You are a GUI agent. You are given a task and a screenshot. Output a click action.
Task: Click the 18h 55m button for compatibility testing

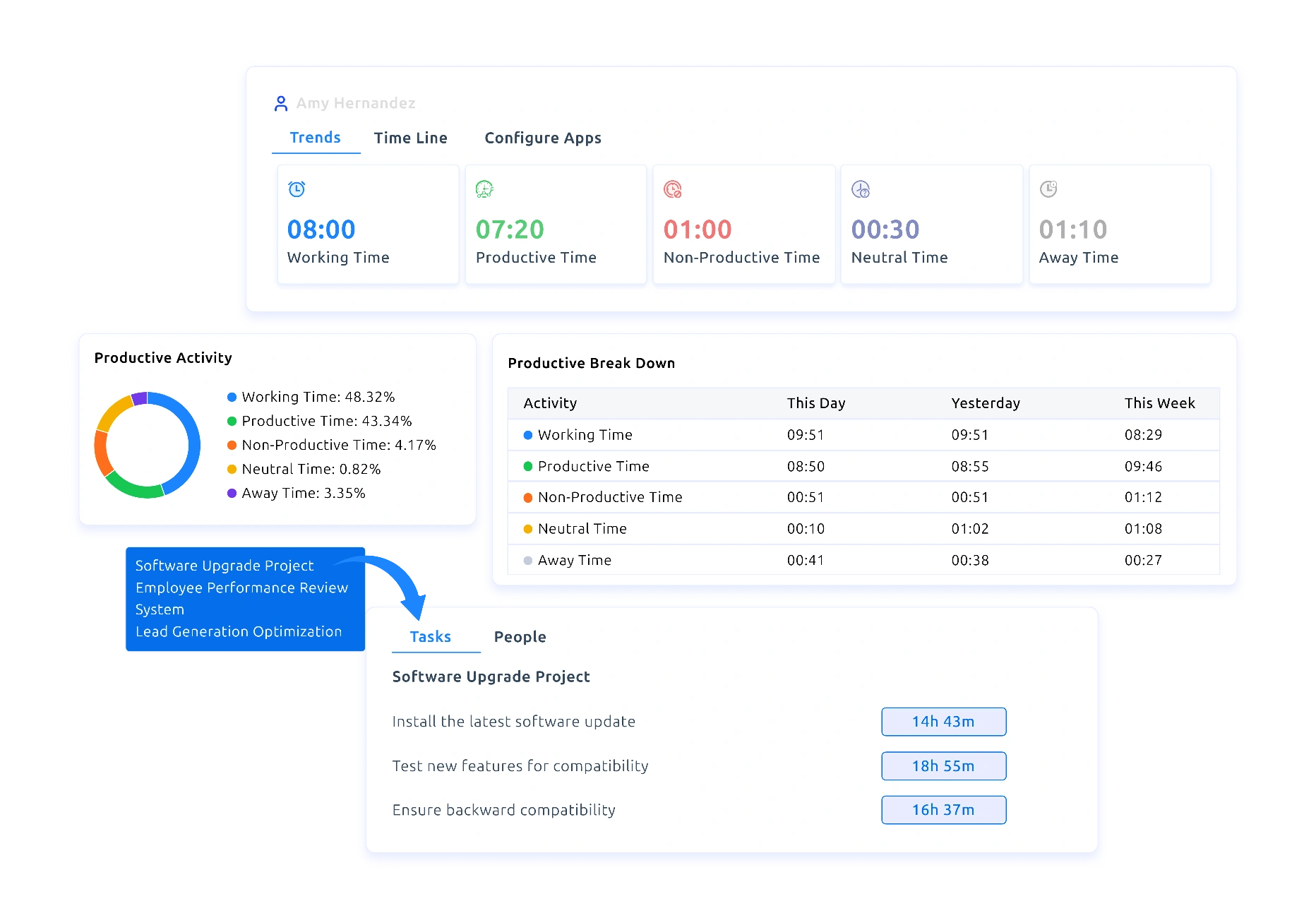click(x=943, y=765)
